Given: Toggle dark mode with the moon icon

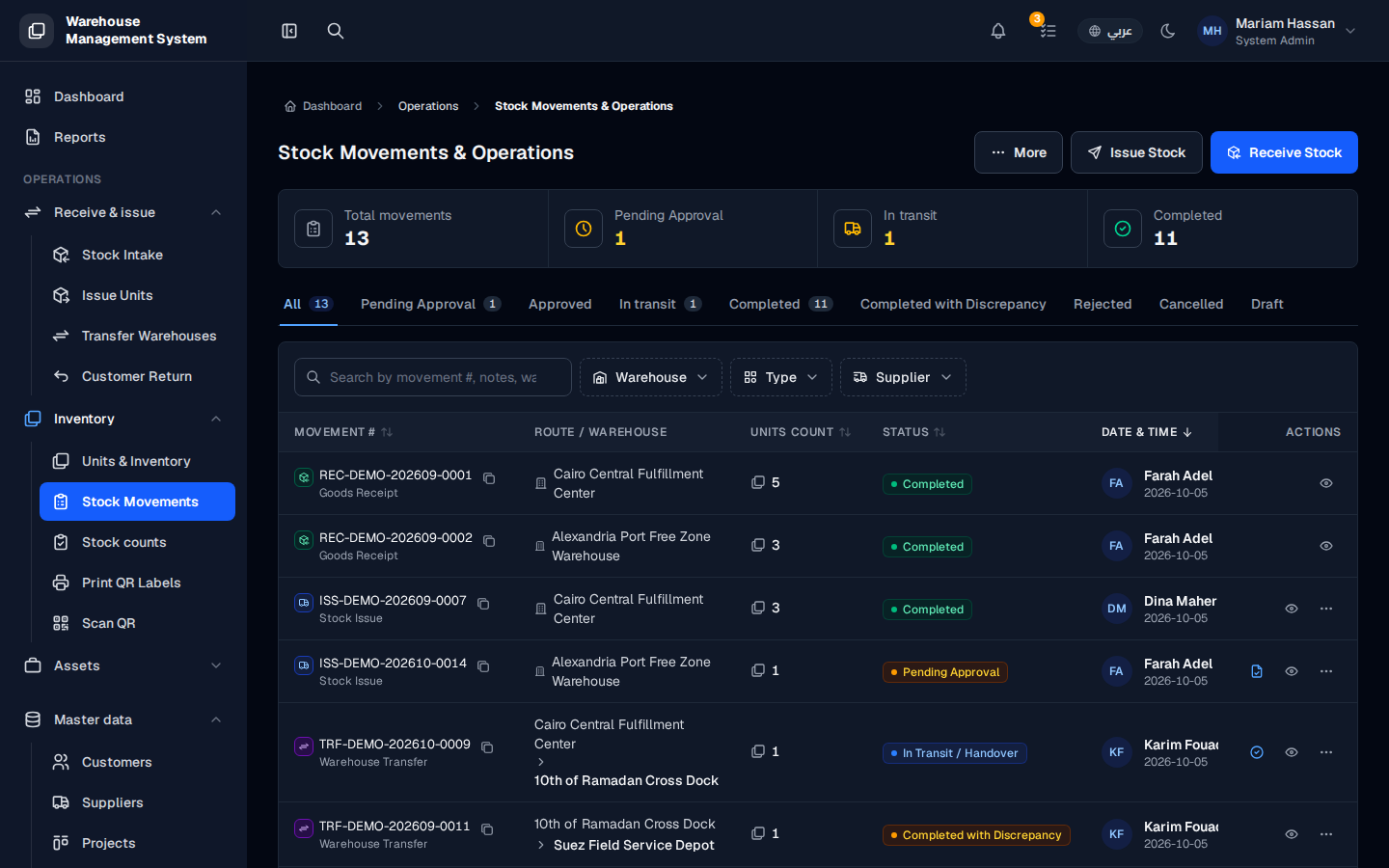Looking at the screenshot, I should point(1167,31).
